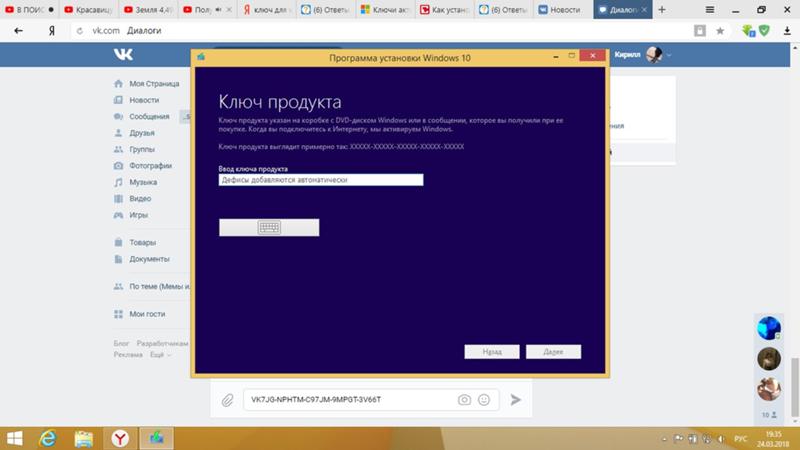Open a new browser tab
This screenshot has width=800, height=450.
pos(662,10)
